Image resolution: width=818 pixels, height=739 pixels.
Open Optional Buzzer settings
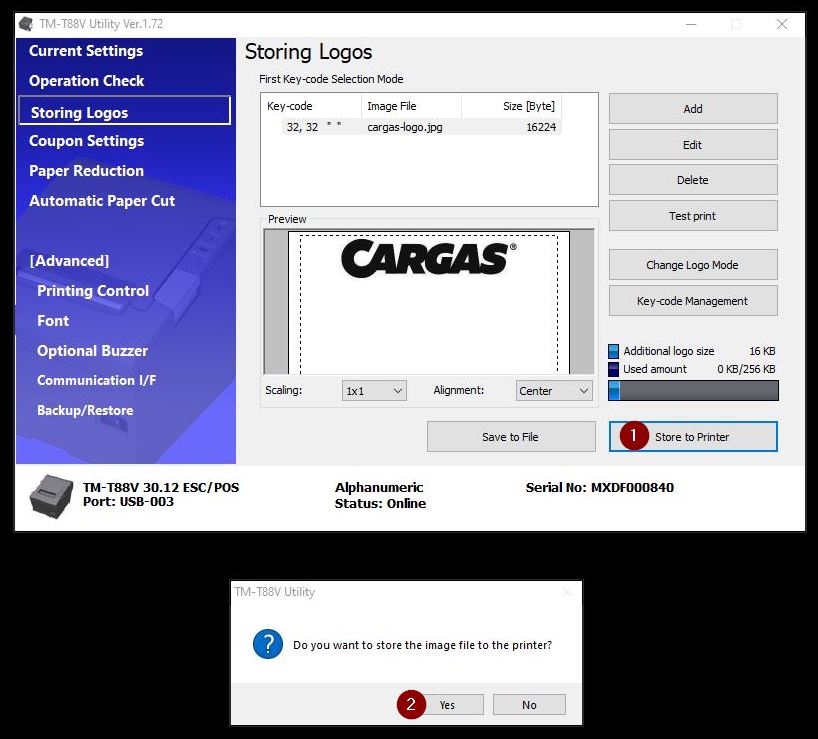[92, 350]
